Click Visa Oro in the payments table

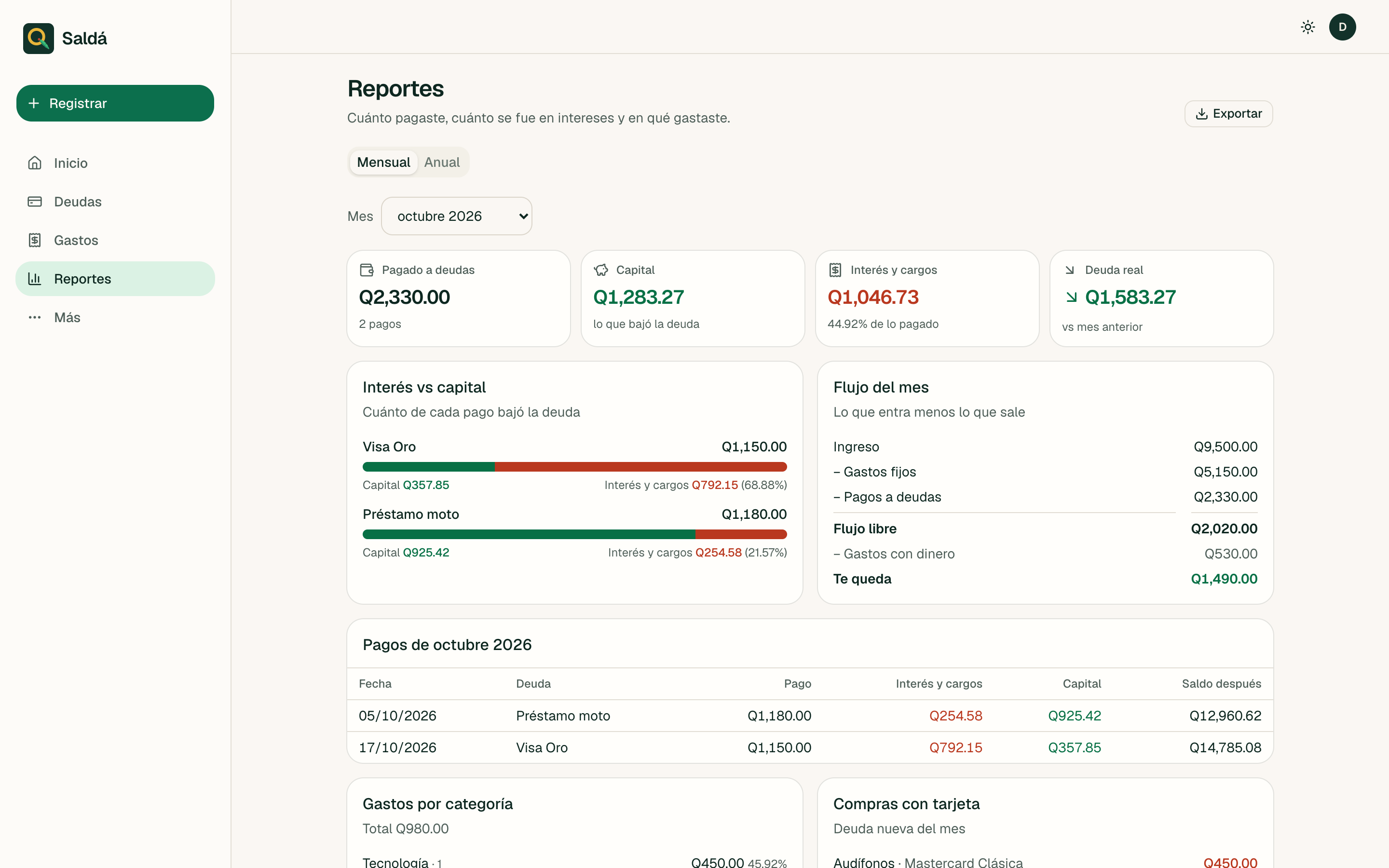click(x=542, y=747)
